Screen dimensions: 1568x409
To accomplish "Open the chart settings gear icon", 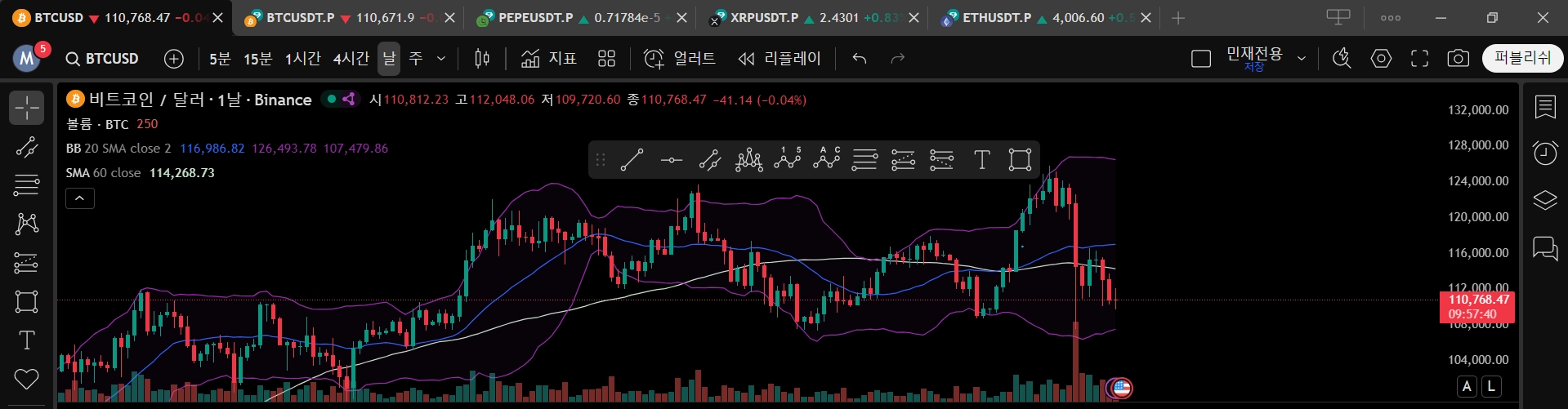I will tap(1381, 59).
